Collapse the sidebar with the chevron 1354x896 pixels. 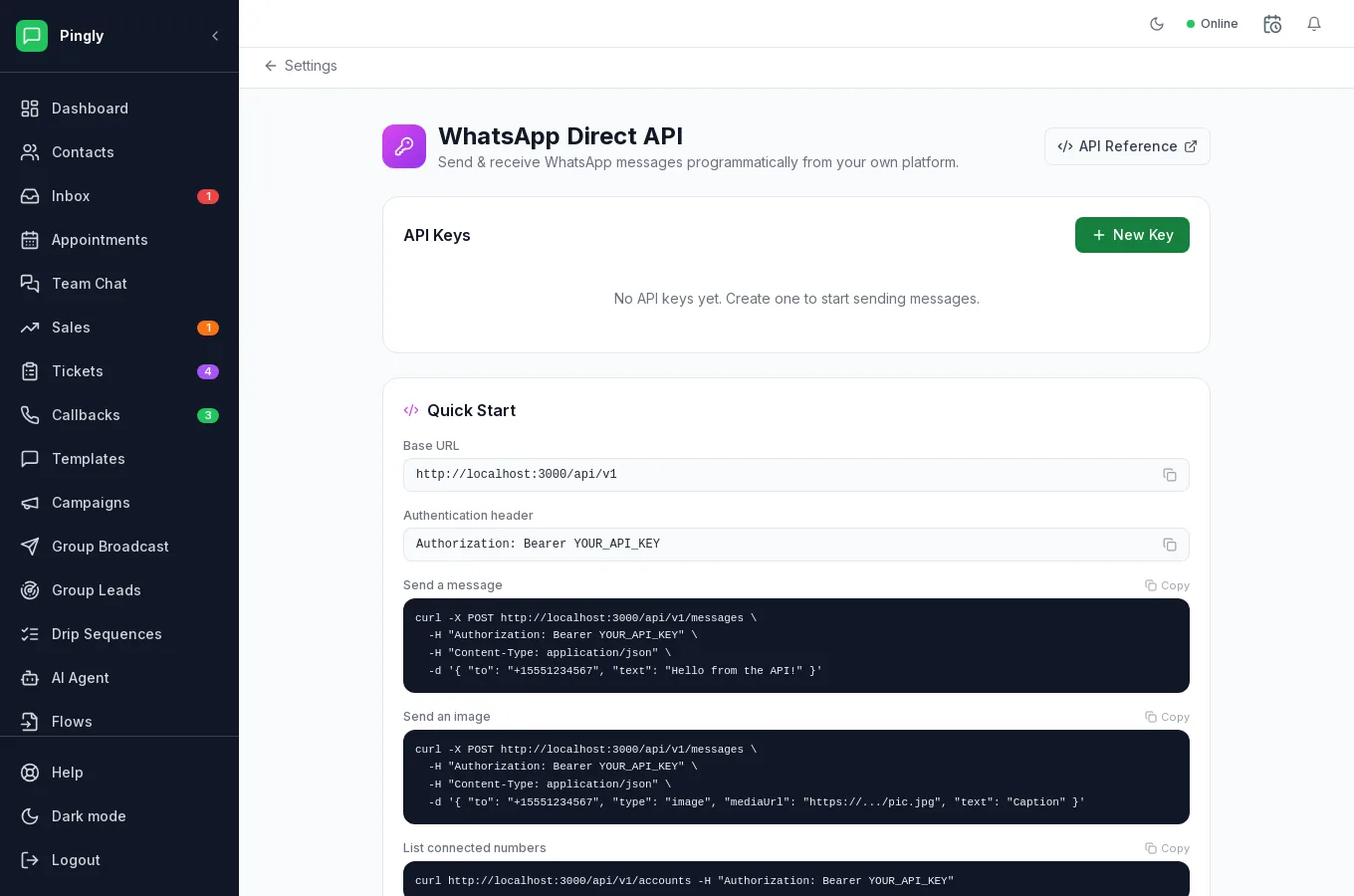[x=215, y=36]
